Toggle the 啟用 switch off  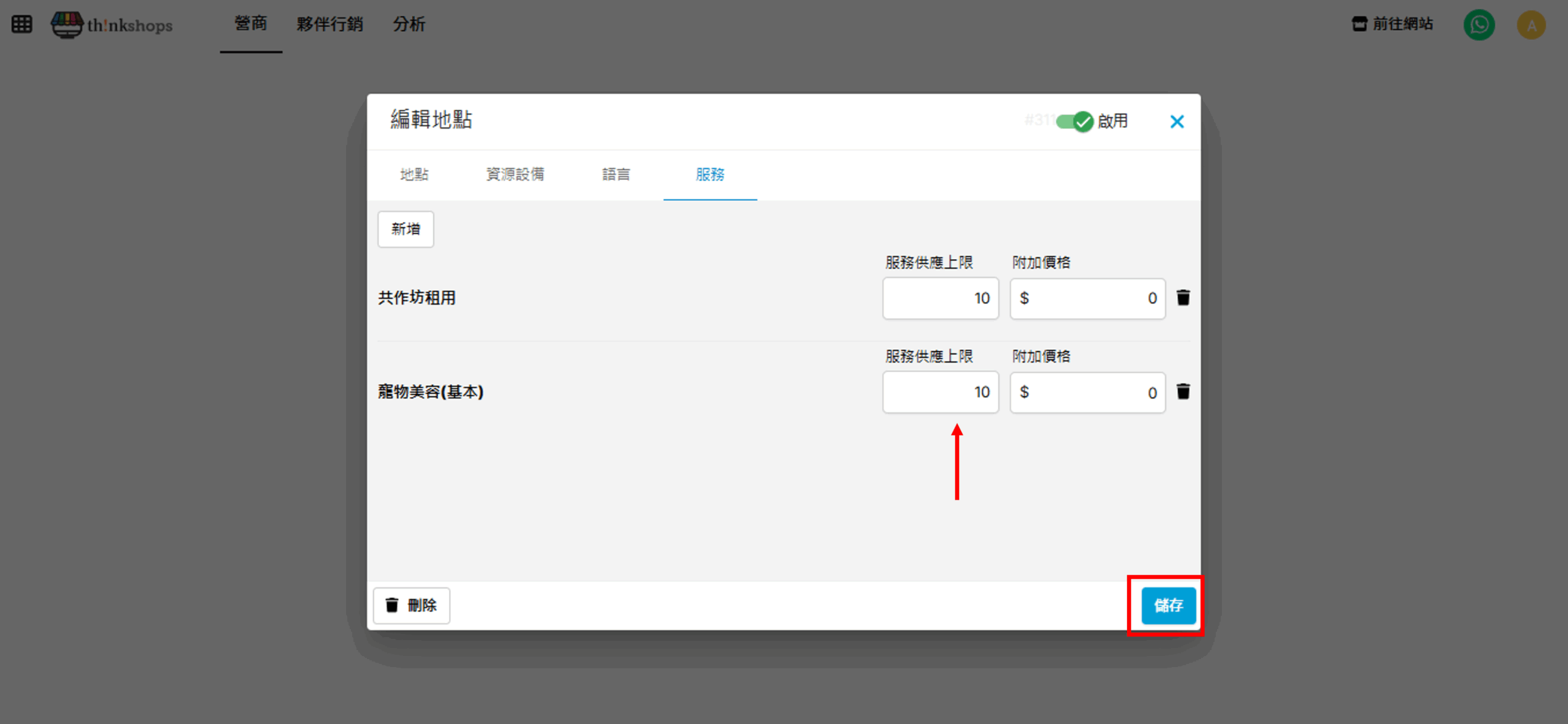[x=1075, y=121]
